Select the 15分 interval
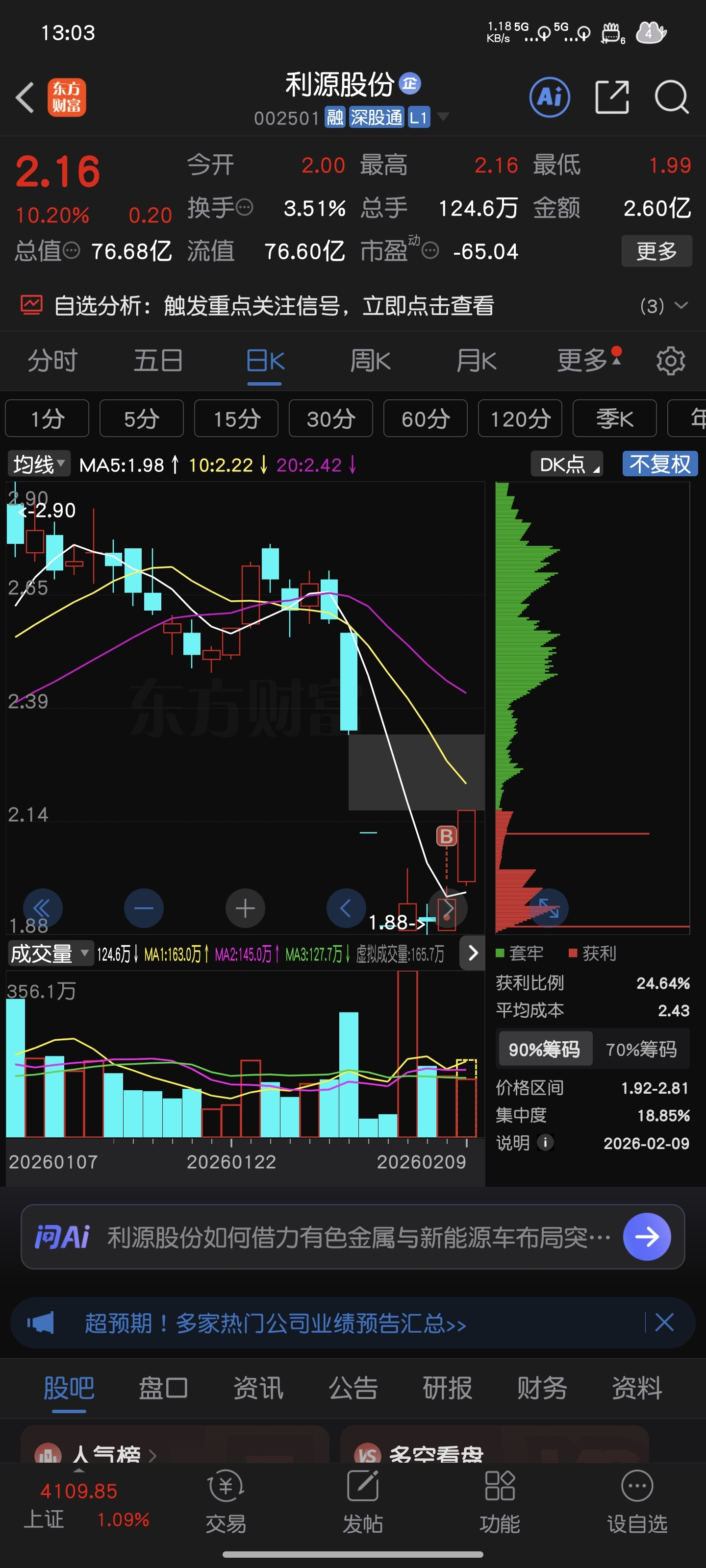706x1568 pixels. click(x=236, y=418)
